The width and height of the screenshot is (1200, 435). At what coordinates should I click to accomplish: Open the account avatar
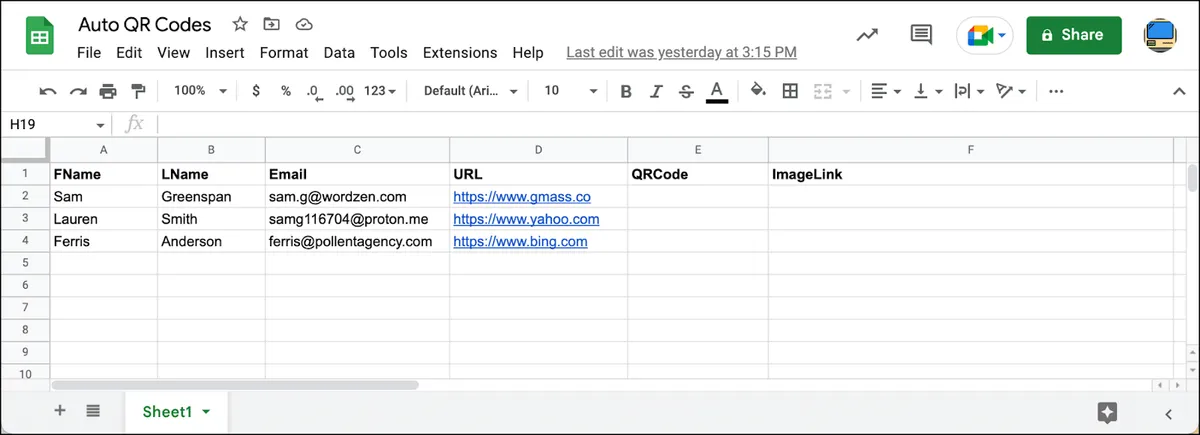[x=1160, y=35]
